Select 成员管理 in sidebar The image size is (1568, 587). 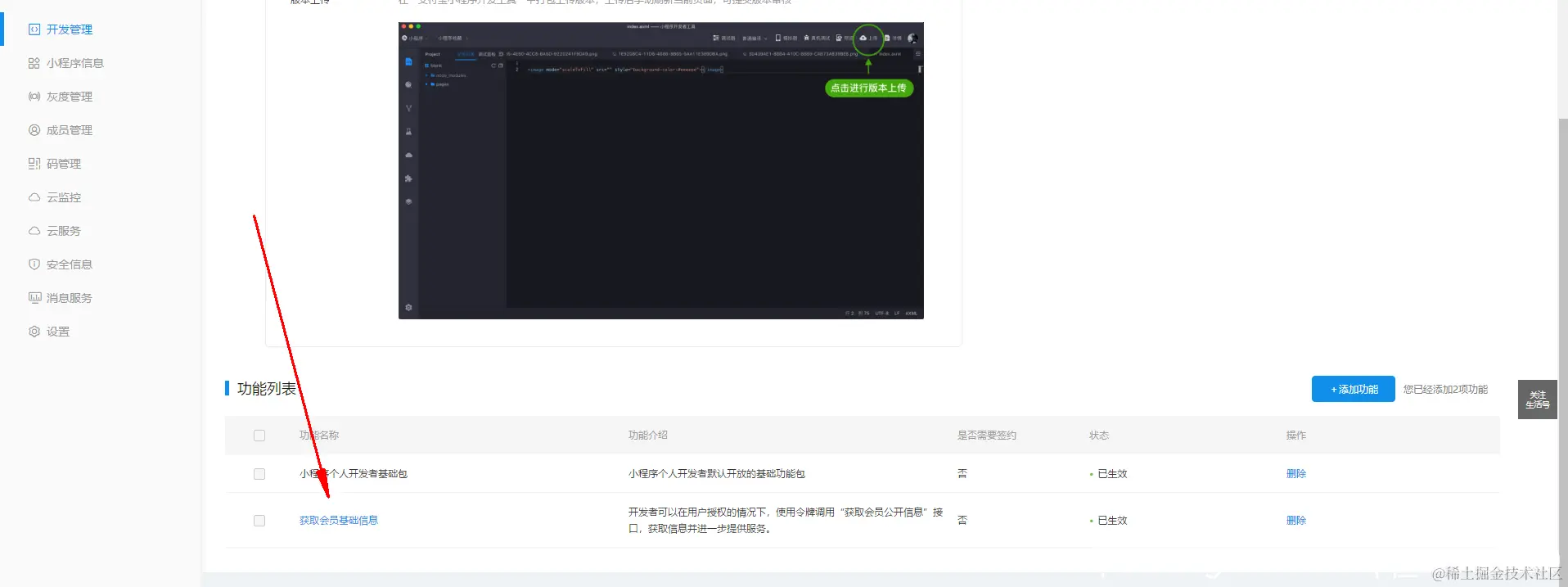70,130
